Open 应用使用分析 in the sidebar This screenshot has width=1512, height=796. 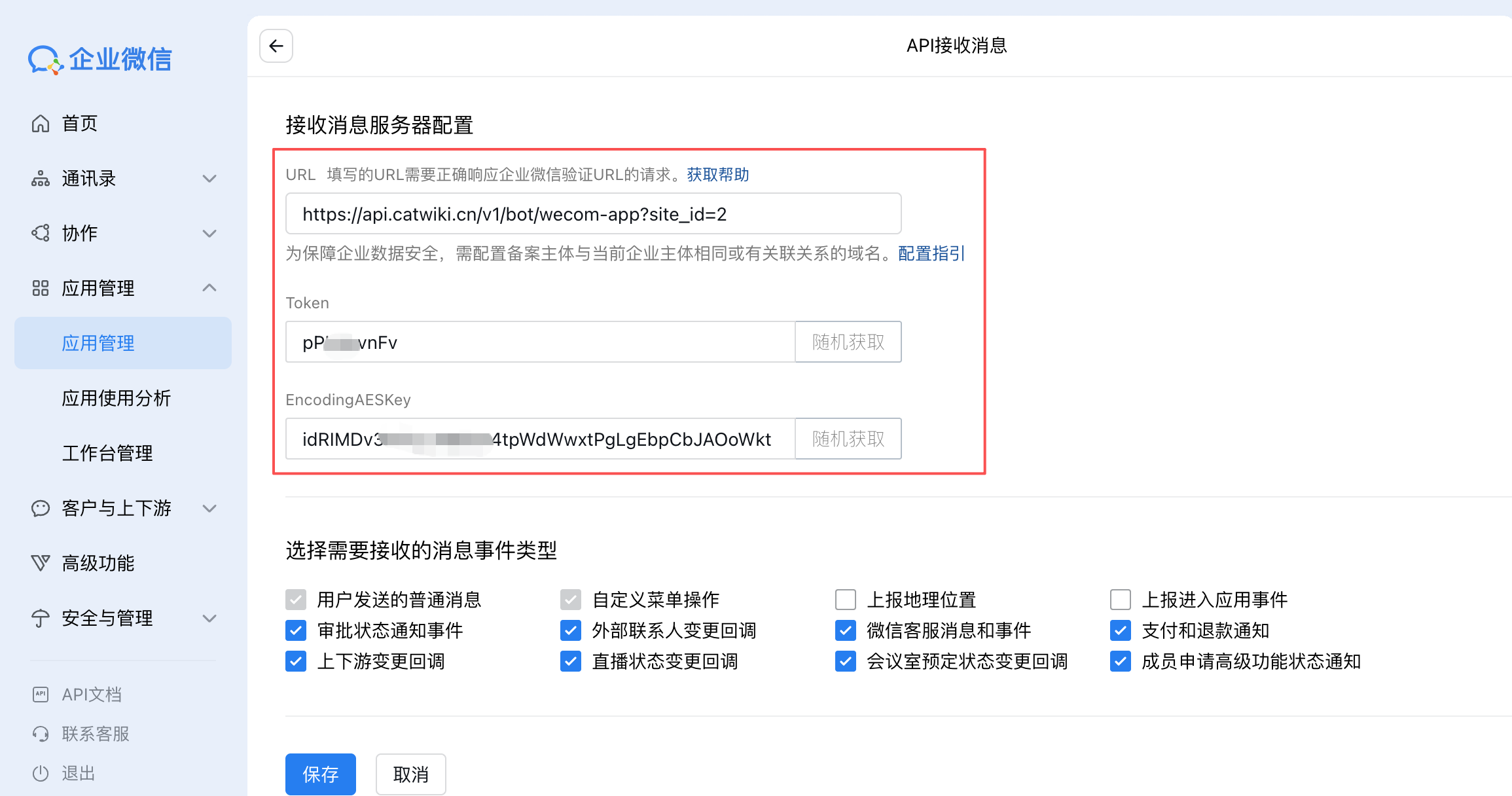click(x=115, y=398)
